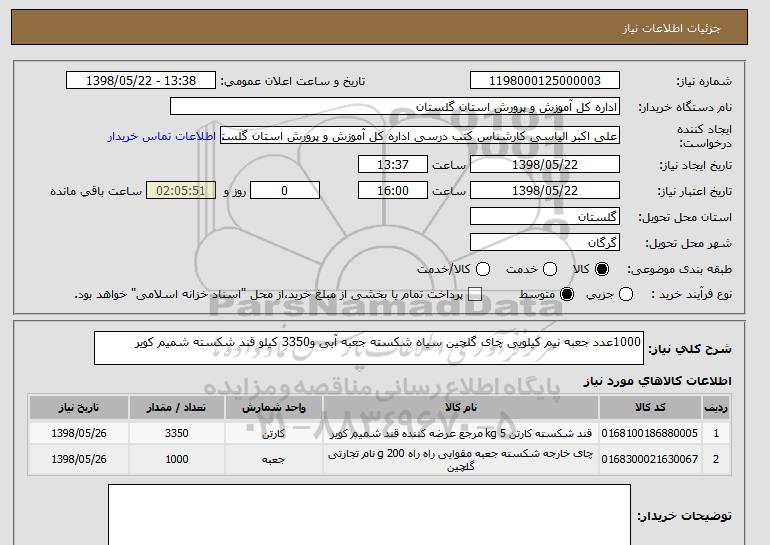770x545 pixels.
Task: Click the need number field 1198000125000003
Action: point(545,81)
